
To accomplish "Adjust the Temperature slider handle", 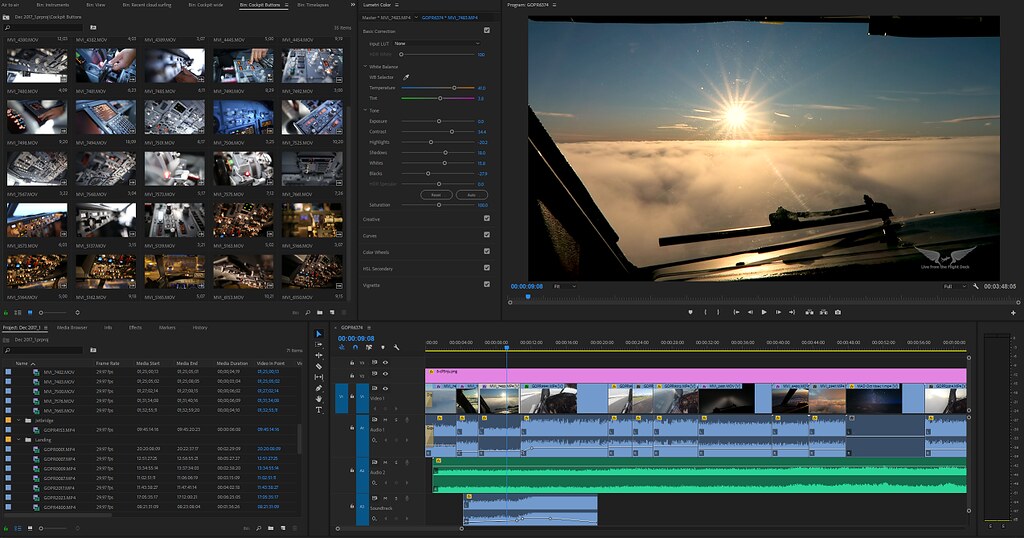I will 454,87.
